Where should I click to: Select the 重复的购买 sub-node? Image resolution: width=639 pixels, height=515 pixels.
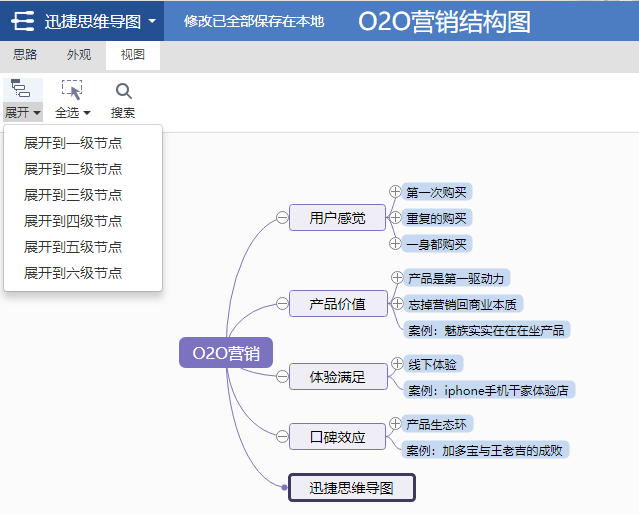coord(437,218)
